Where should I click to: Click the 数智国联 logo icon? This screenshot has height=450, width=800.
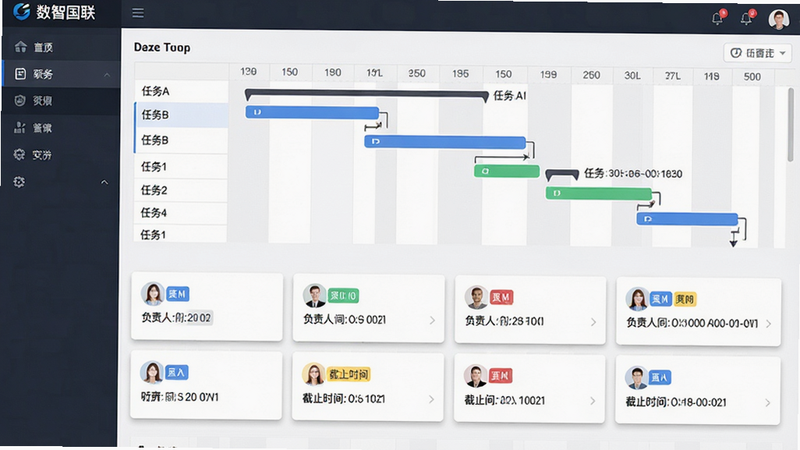(x=21, y=11)
